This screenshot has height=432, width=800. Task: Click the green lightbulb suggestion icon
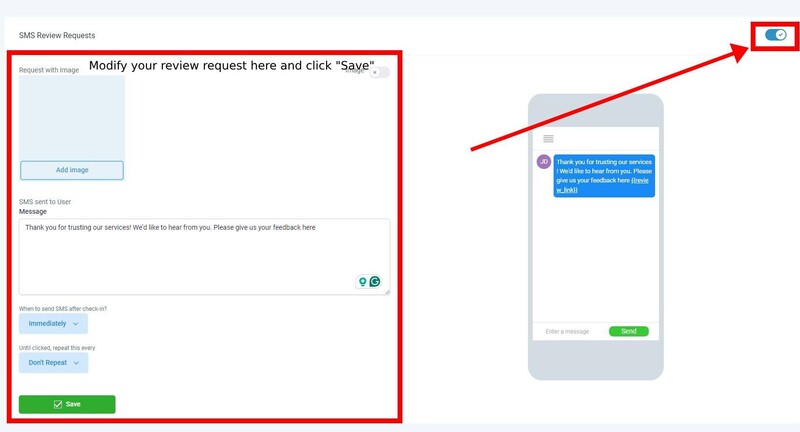coord(362,282)
